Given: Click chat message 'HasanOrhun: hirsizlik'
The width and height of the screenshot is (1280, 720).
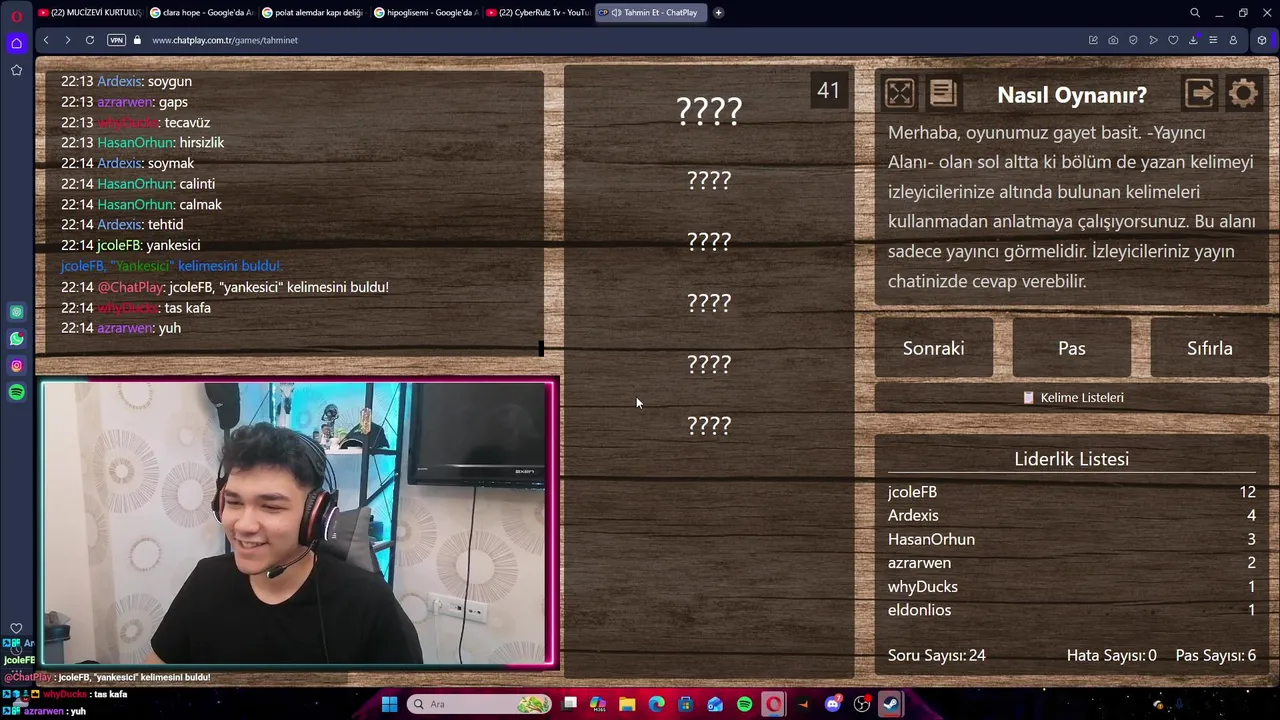Looking at the screenshot, I should [x=142, y=143].
